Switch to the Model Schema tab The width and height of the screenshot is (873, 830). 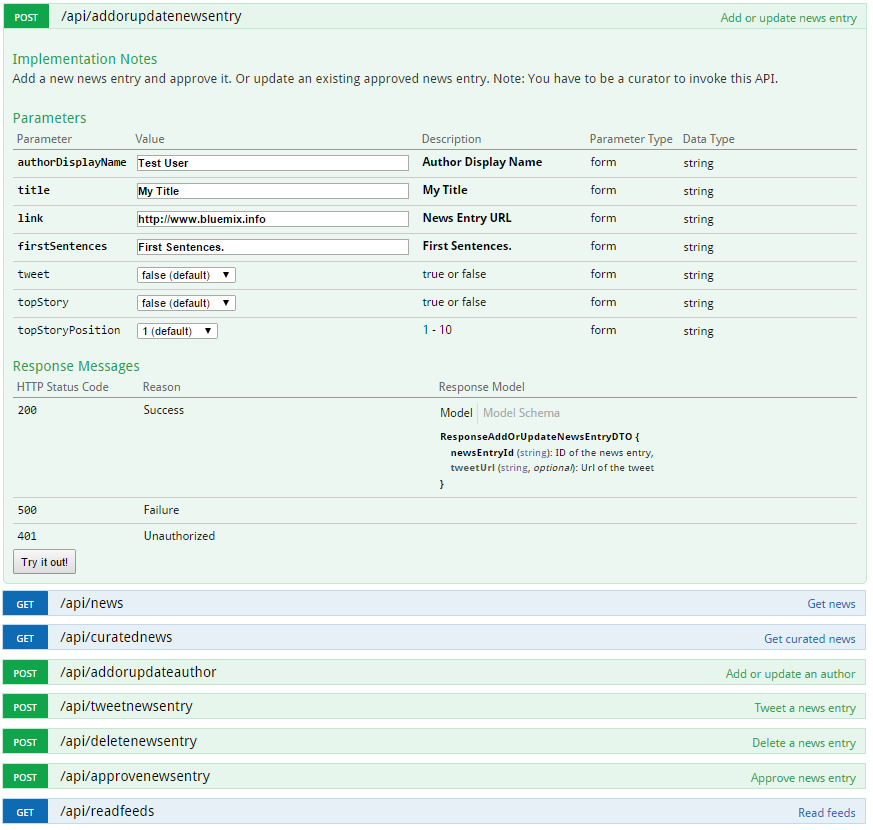point(521,413)
